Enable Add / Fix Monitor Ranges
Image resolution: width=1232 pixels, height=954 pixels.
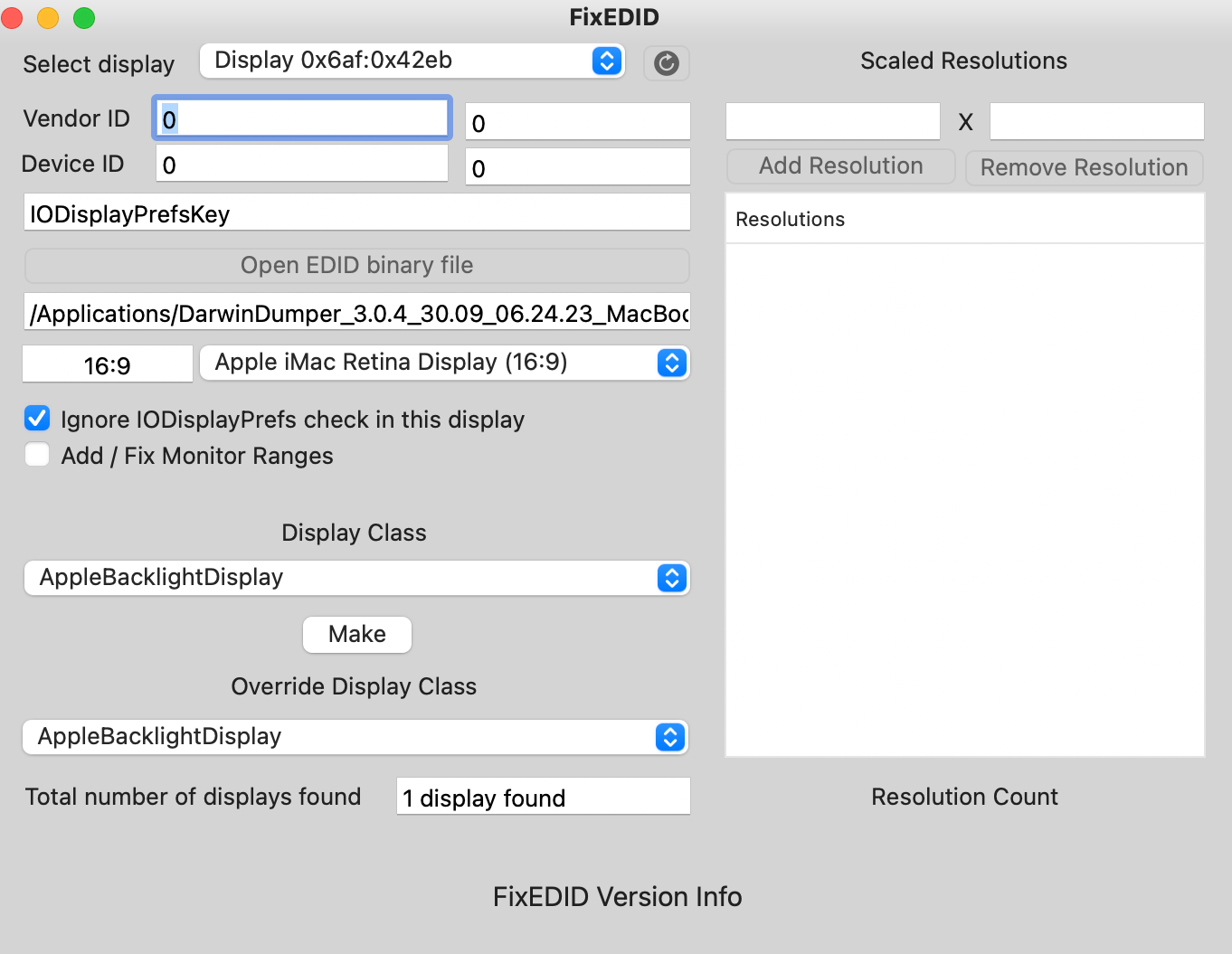click(x=37, y=455)
